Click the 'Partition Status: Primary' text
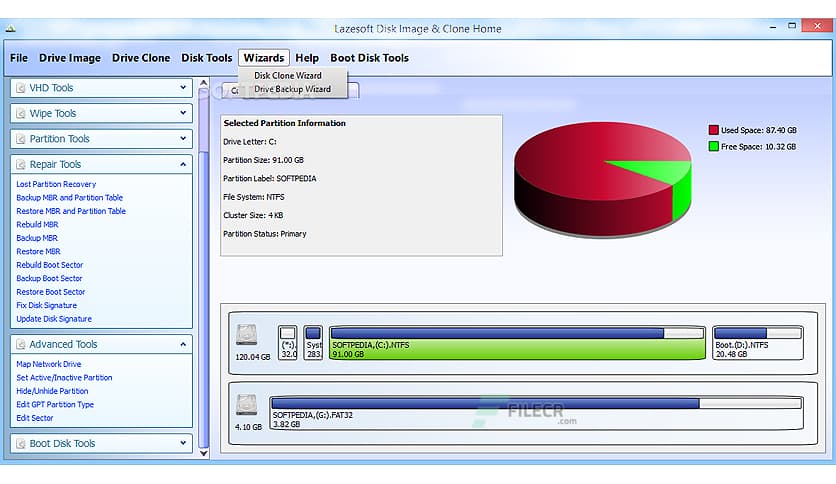 tap(264, 233)
